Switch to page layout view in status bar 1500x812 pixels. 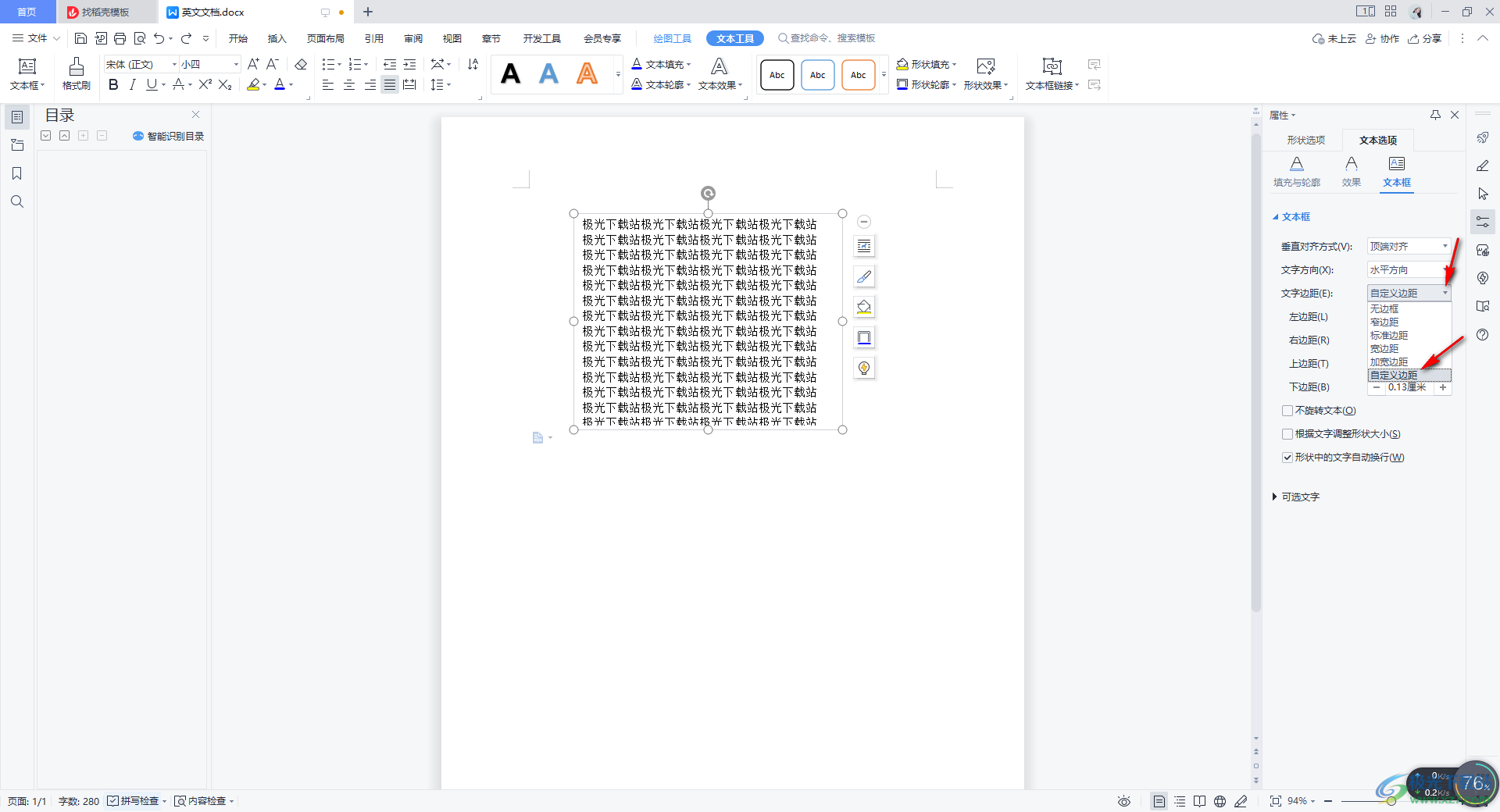tap(1159, 801)
